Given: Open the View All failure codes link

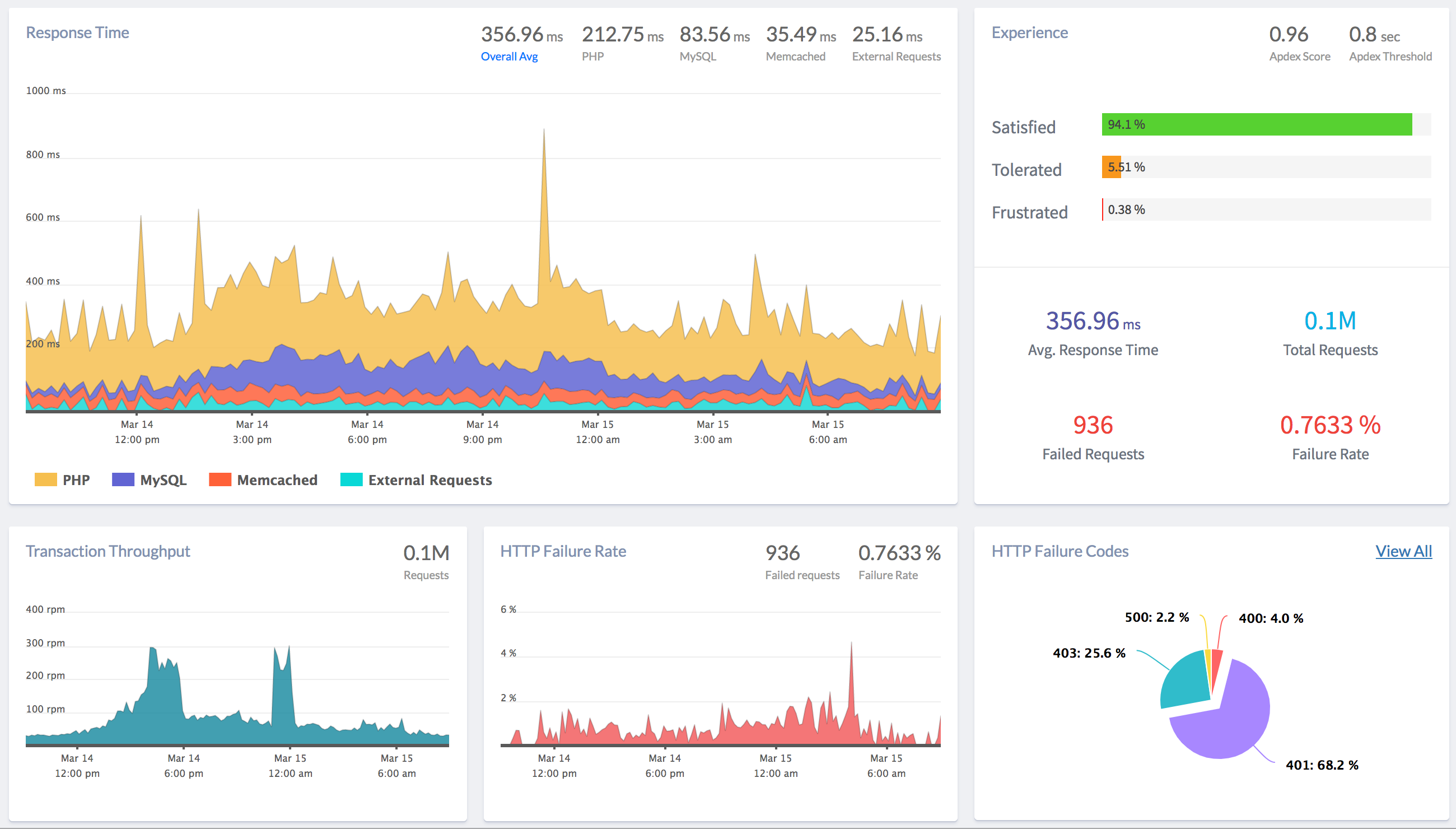Looking at the screenshot, I should pos(1403,551).
